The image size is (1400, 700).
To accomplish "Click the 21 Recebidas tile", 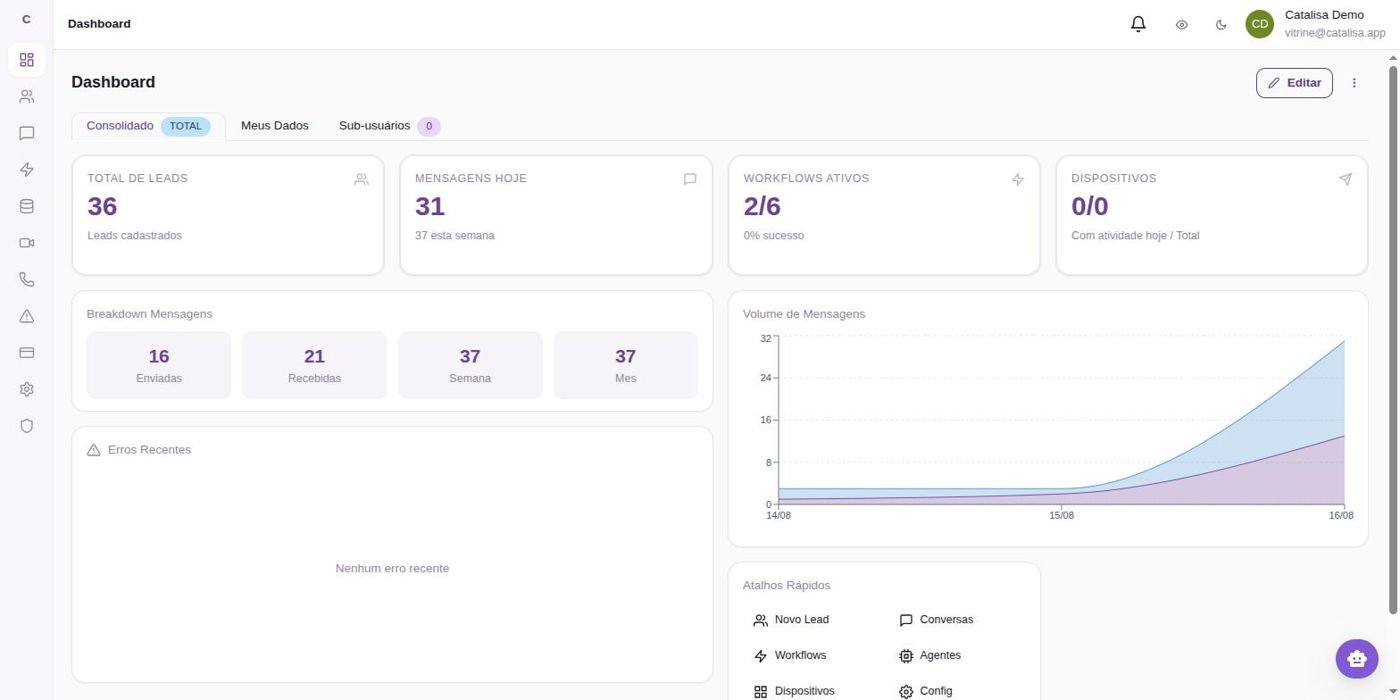I will coord(314,365).
